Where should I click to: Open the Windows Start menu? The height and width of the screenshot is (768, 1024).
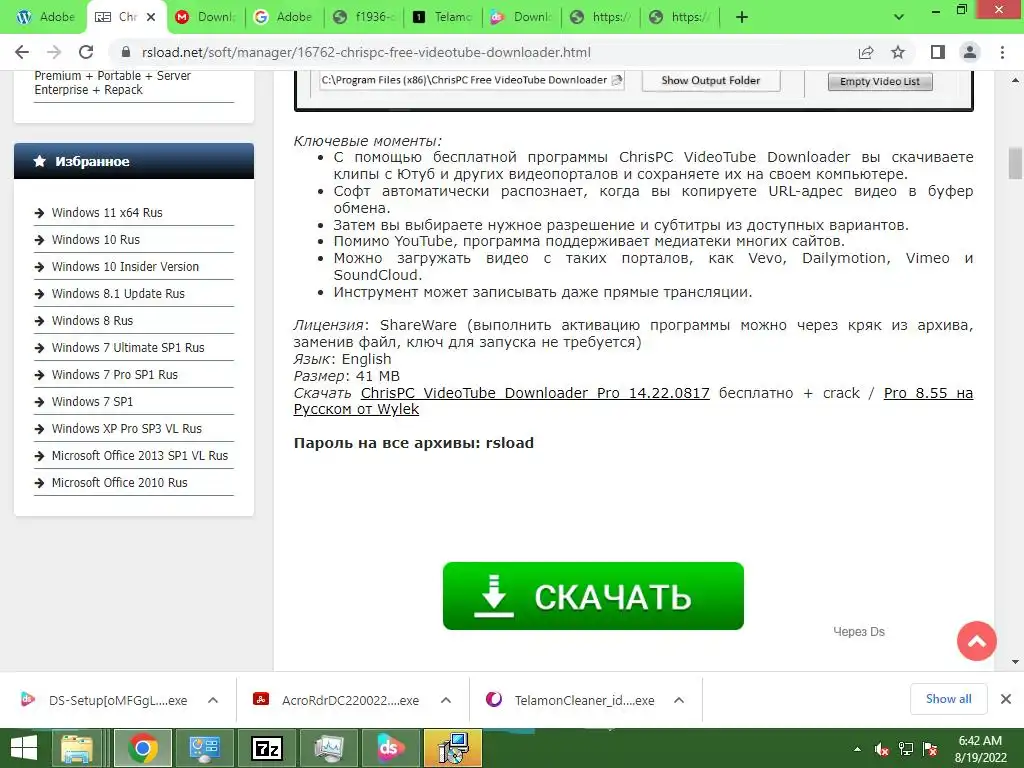point(25,748)
